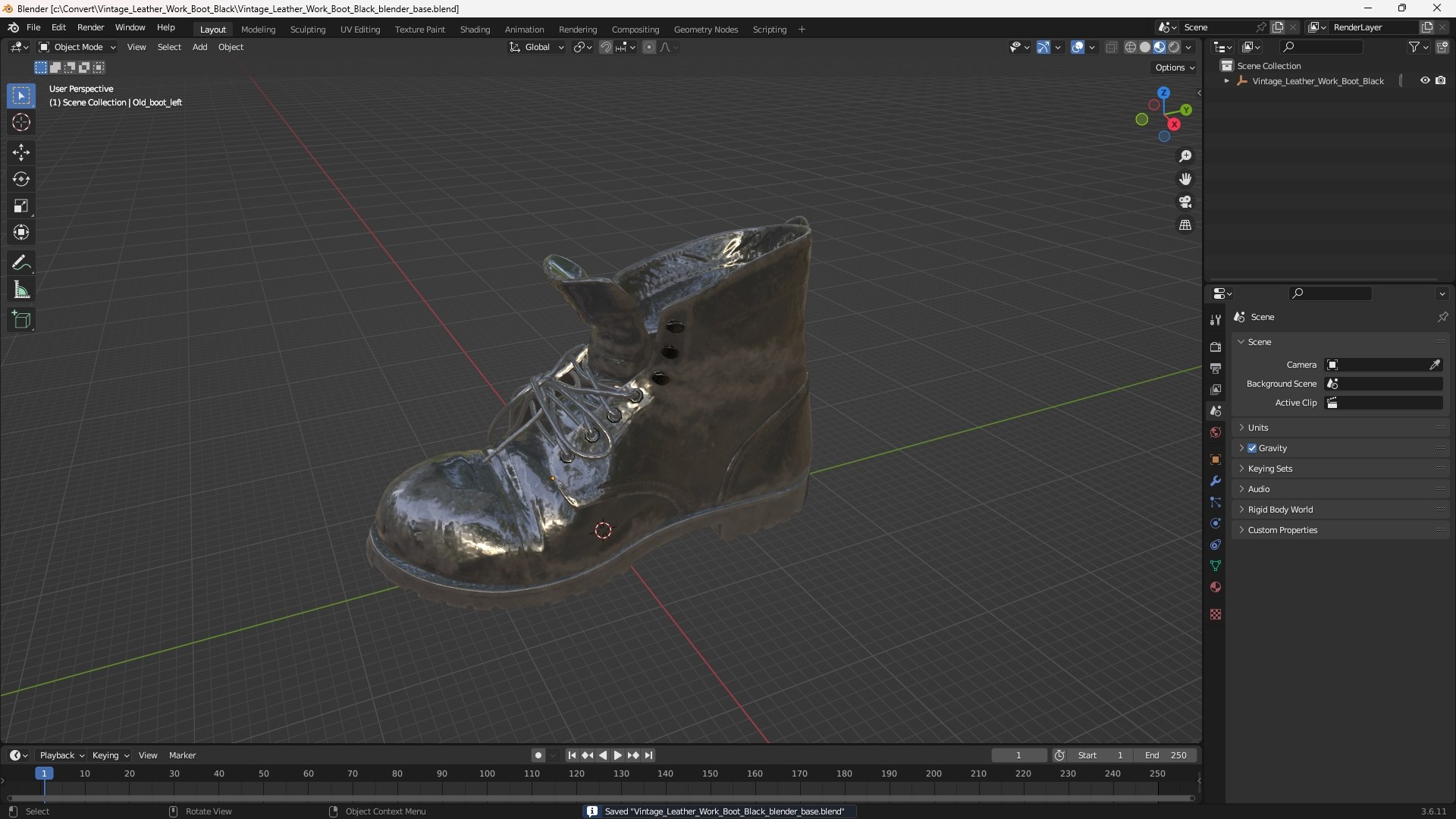Open the View Layer properties tab
The height and width of the screenshot is (819, 1456).
[1216, 389]
